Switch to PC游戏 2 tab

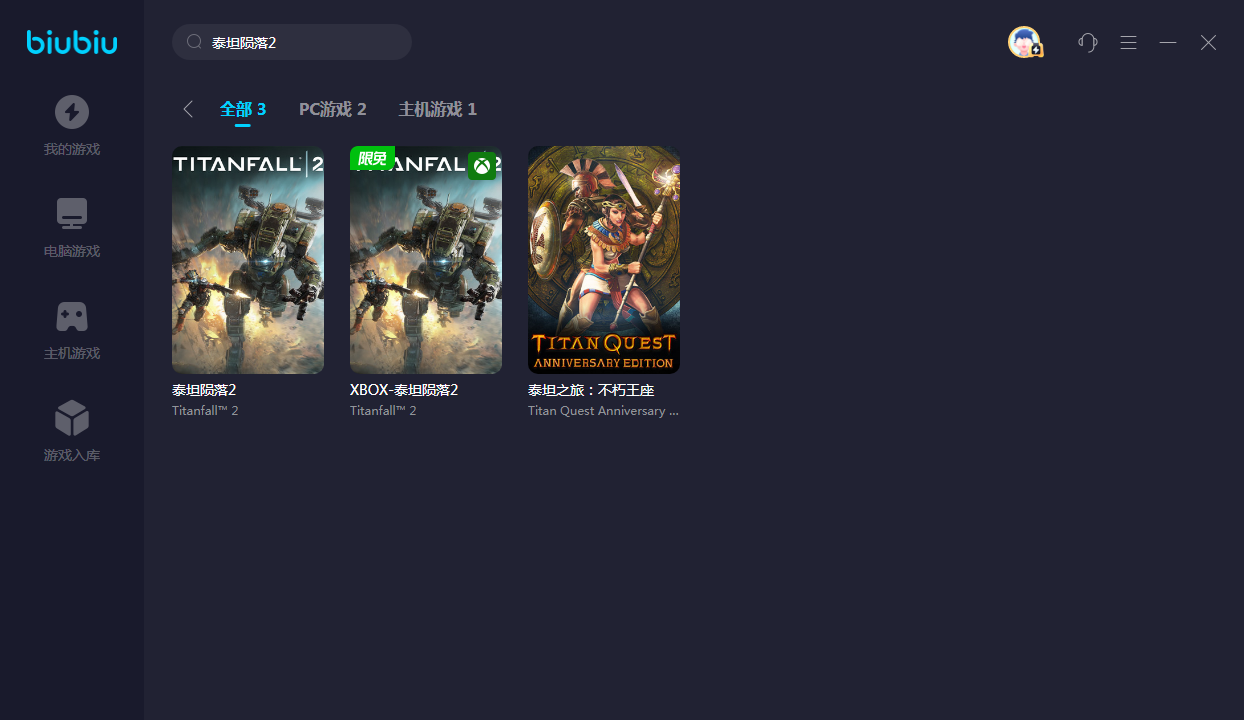pos(333,109)
